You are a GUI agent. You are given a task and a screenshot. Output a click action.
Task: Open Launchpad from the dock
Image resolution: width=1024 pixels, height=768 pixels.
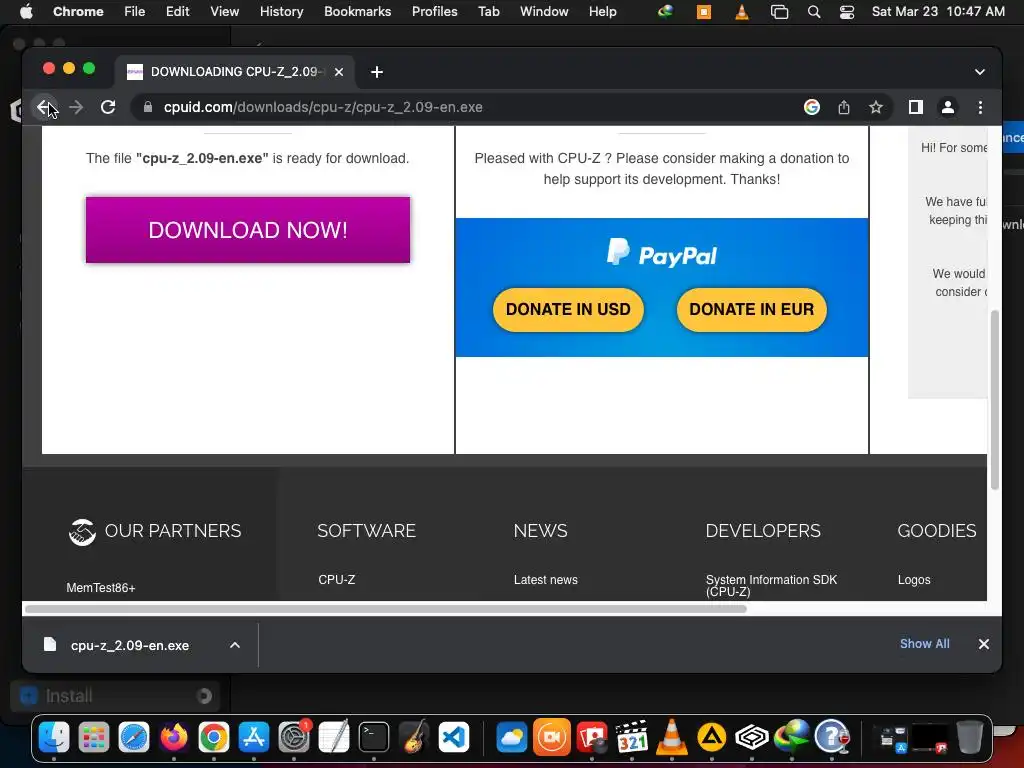(94, 738)
